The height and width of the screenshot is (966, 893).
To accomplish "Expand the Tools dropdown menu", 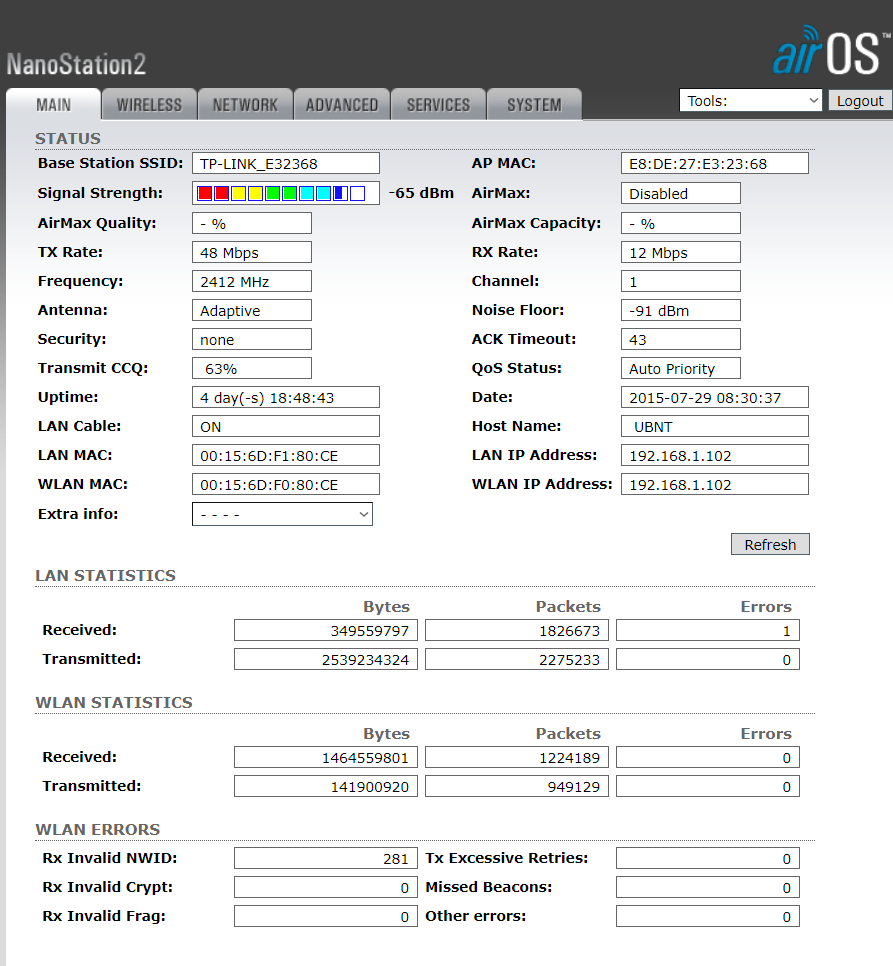I will 751,100.
